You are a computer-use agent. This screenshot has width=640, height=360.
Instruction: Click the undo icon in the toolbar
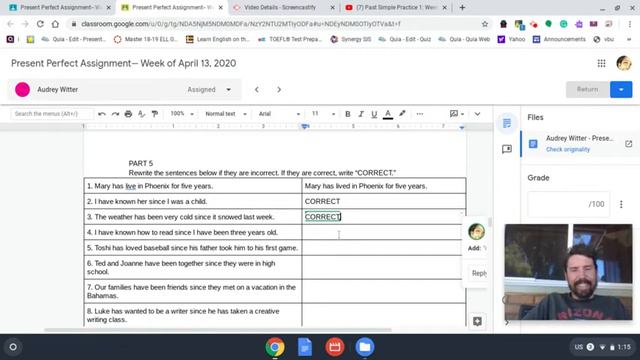tap(102, 114)
